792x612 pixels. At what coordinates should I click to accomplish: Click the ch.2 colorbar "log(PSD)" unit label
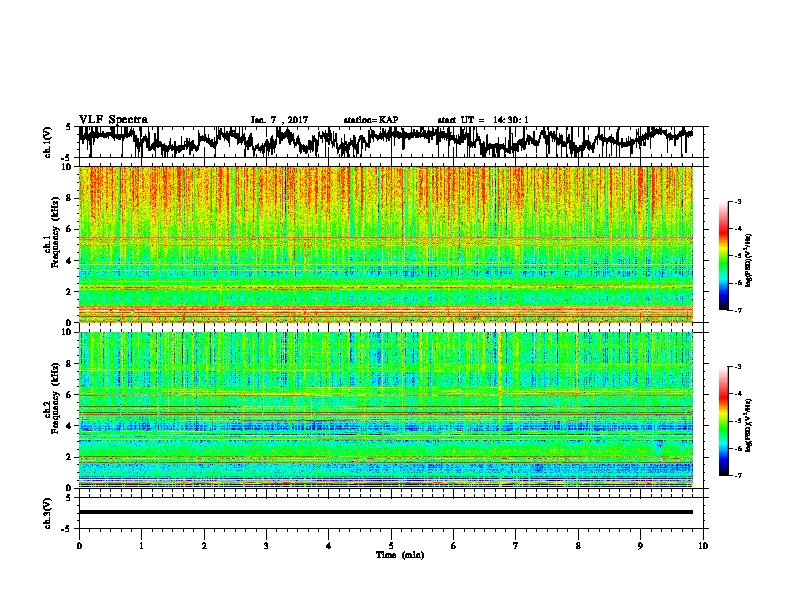[x=749, y=425]
